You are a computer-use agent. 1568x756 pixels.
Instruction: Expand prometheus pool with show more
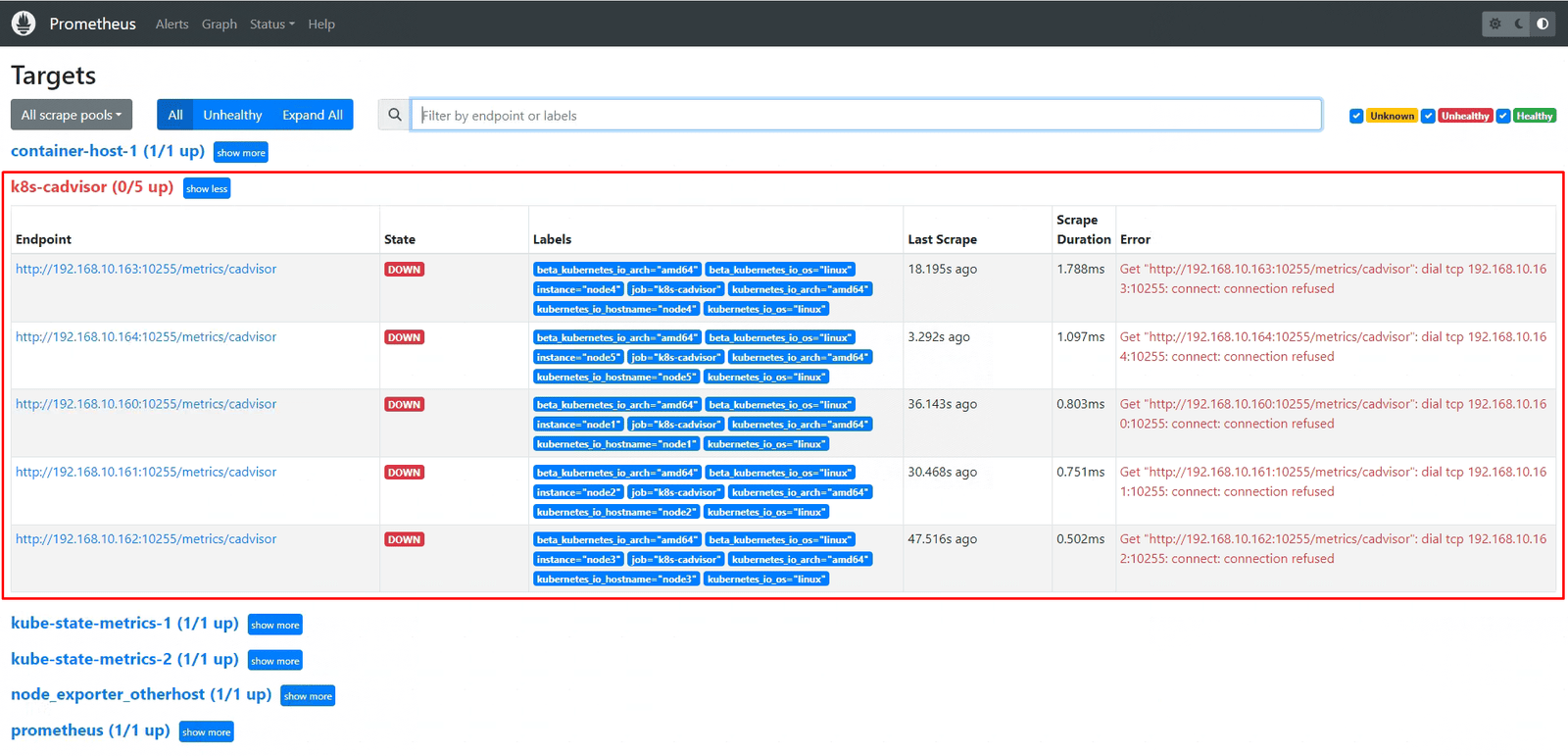pyautogui.click(x=207, y=732)
